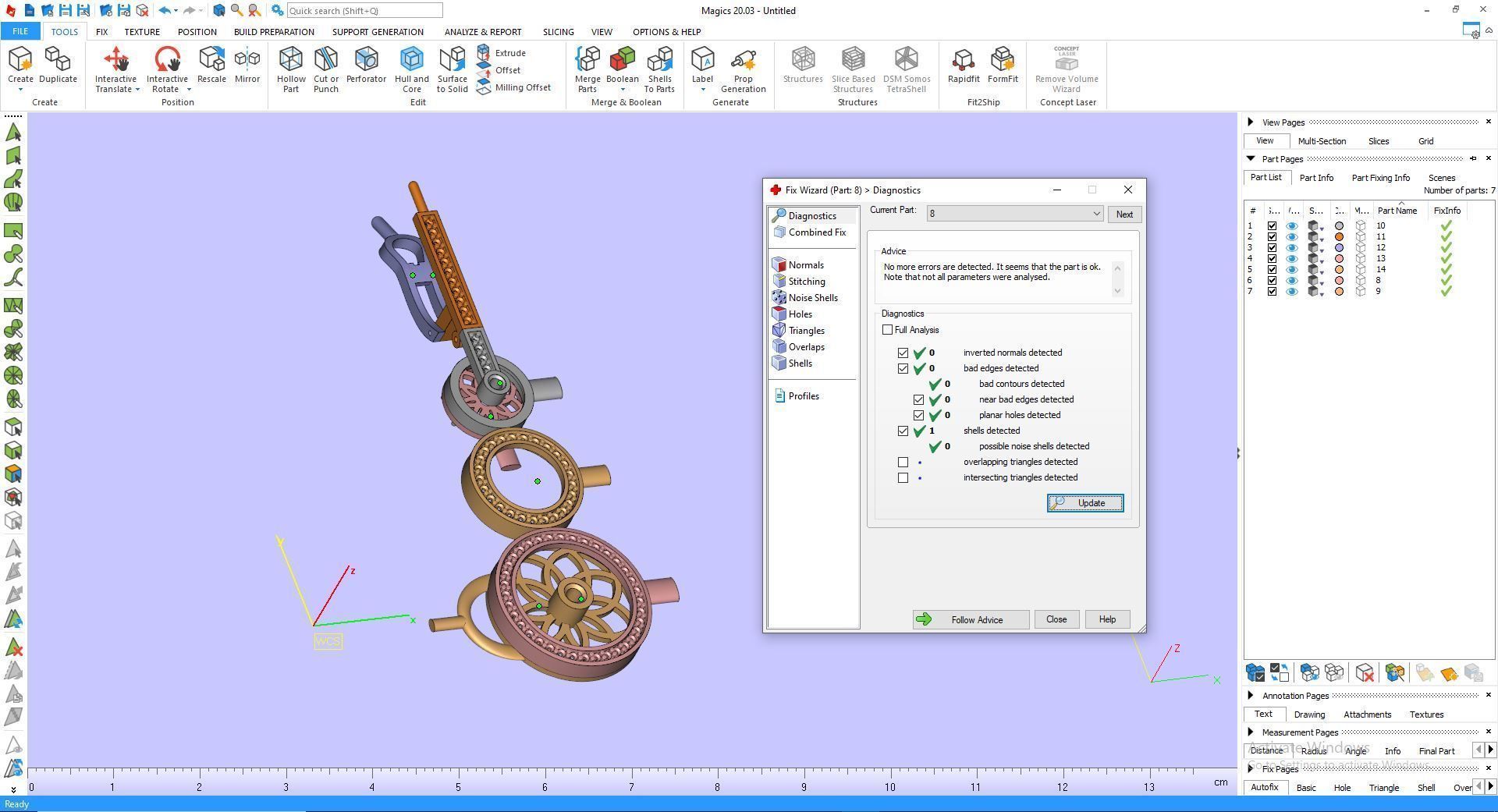Launch the Rapidfit tool
Viewport: 1498px width, 812px height.
pyautogui.click(x=964, y=66)
